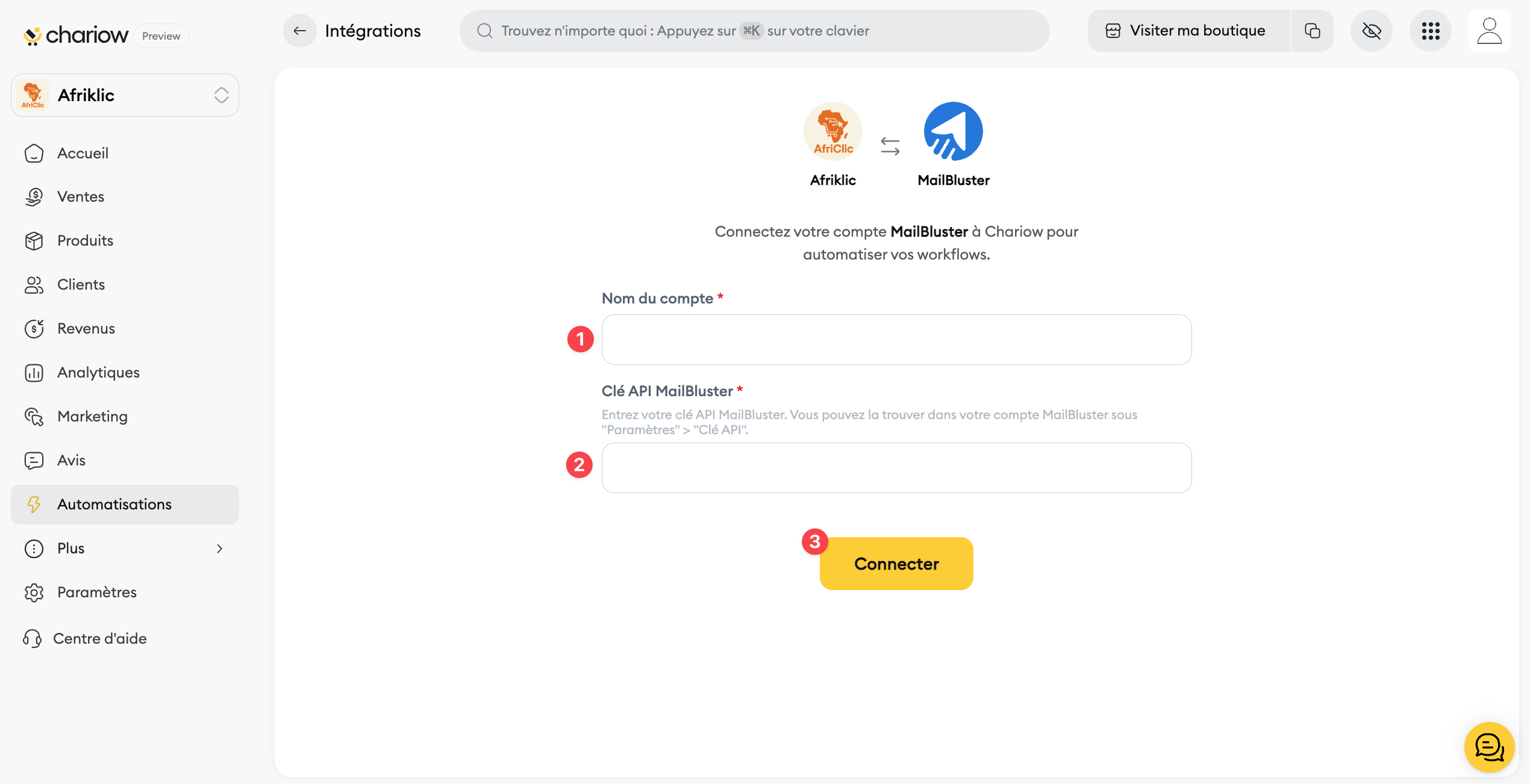Open the user profile avatar
Viewport: 1530px width, 784px height.
pyautogui.click(x=1489, y=31)
